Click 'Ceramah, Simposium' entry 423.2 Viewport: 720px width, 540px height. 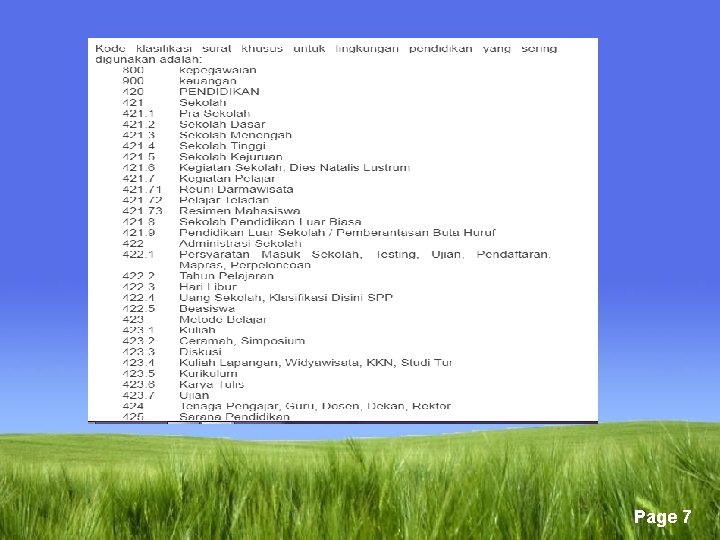(x=214, y=341)
